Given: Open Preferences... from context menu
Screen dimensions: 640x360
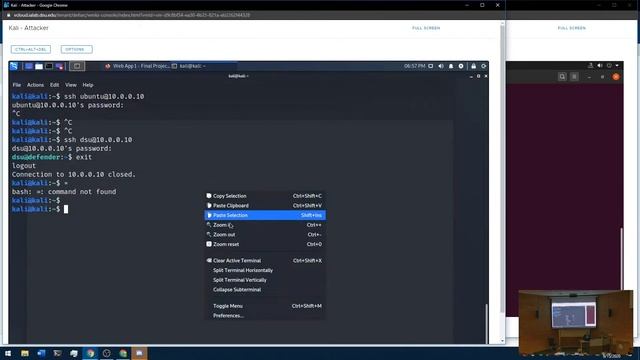Looking at the screenshot, I should (x=265, y=316).
